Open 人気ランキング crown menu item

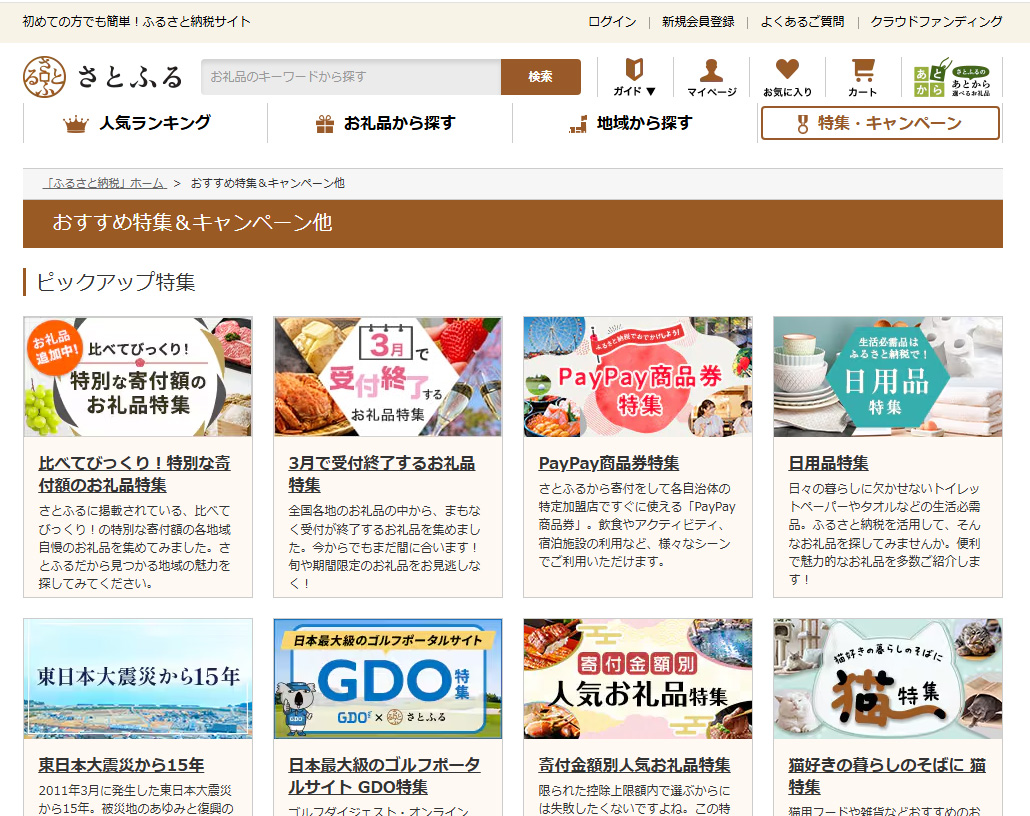click(x=138, y=123)
